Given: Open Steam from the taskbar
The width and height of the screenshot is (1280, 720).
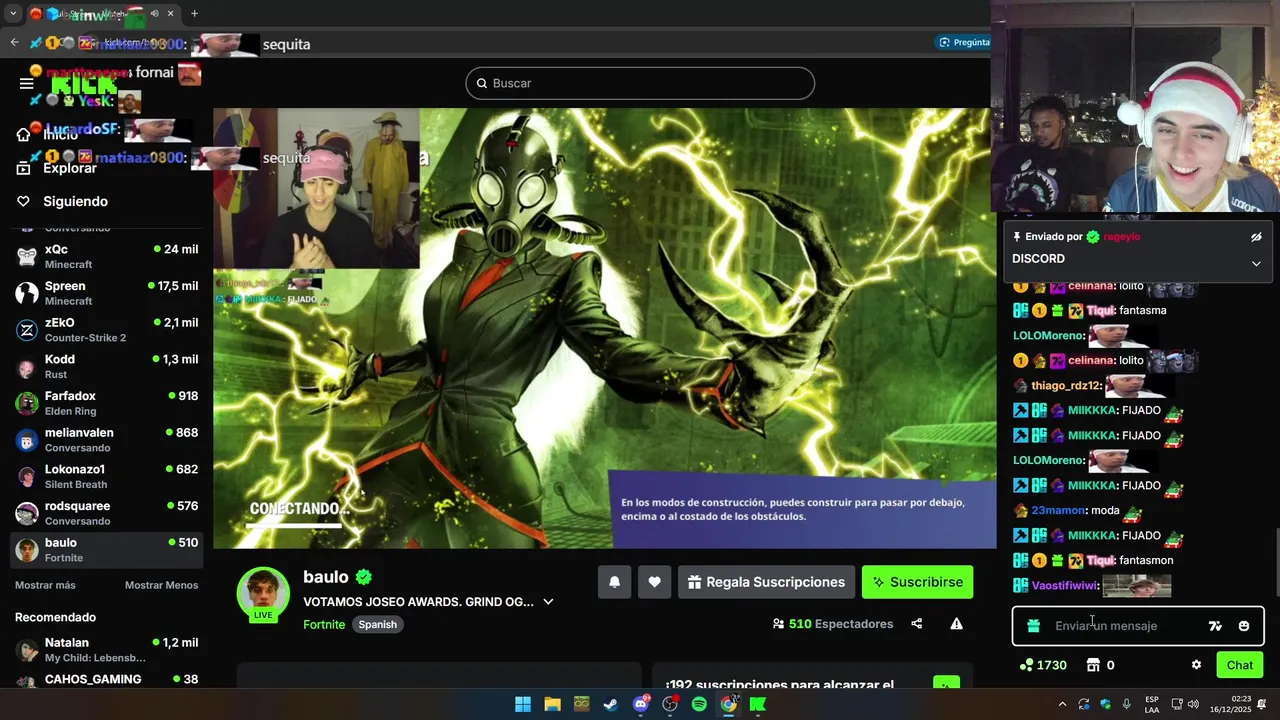Looking at the screenshot, I should [610, 704].
